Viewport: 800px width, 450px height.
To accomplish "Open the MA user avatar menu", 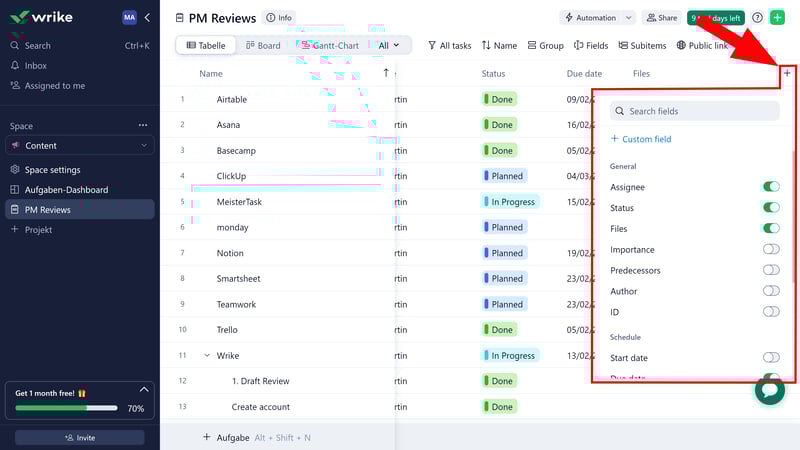I will [x=130, y=17].
